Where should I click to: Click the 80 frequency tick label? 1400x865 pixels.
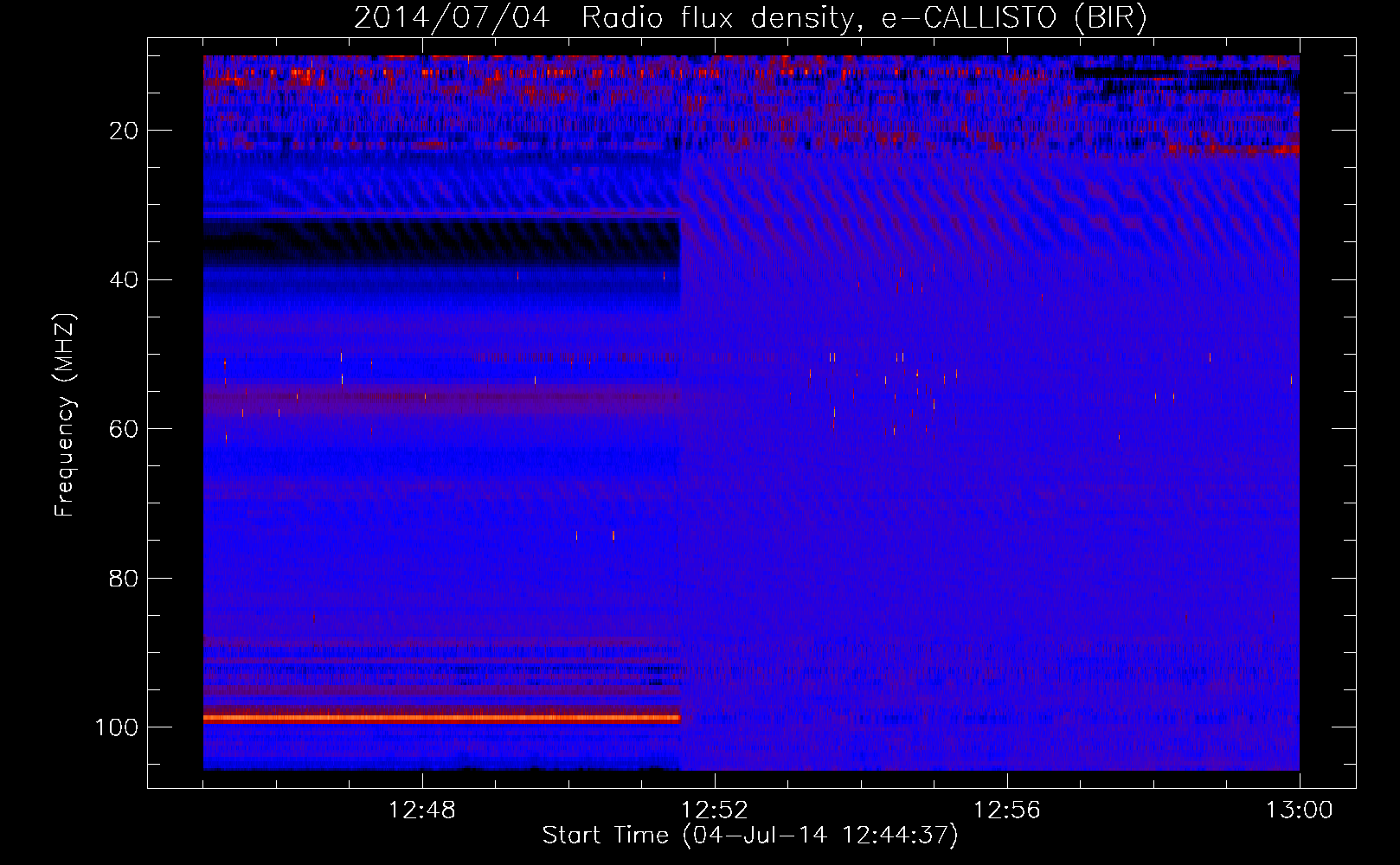click(x=124, y=579)
